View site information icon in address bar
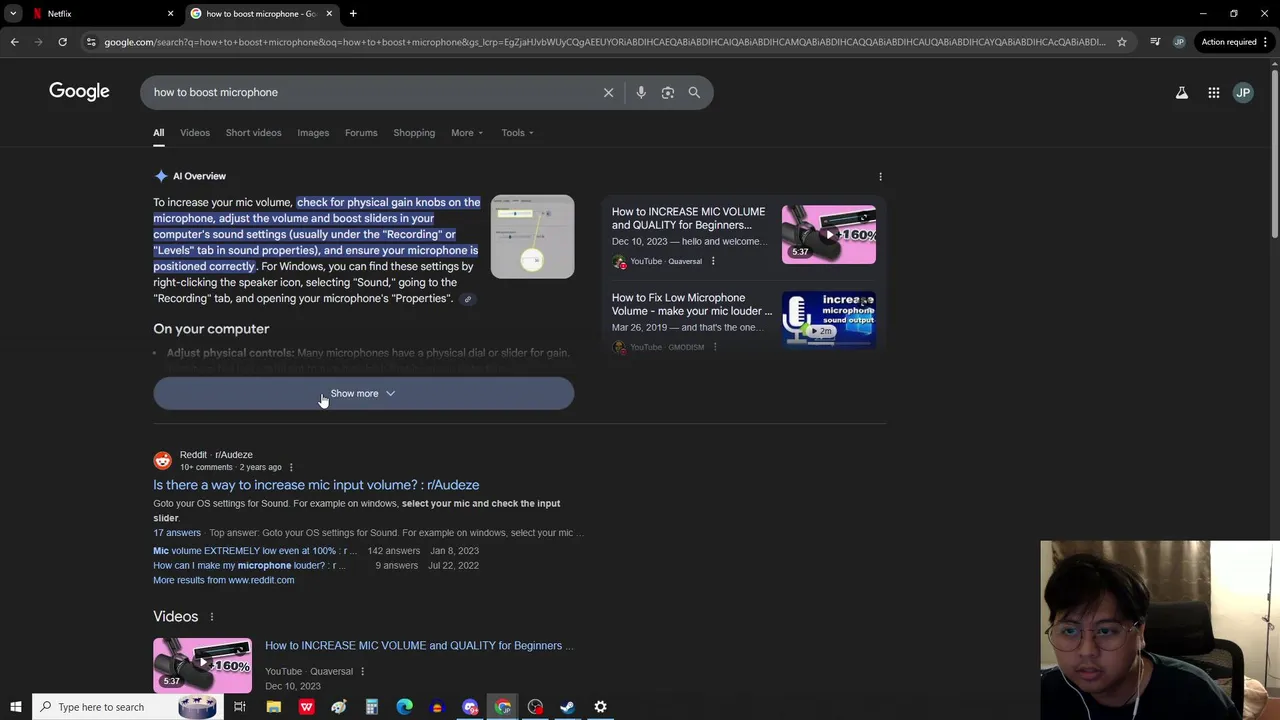 91,42
